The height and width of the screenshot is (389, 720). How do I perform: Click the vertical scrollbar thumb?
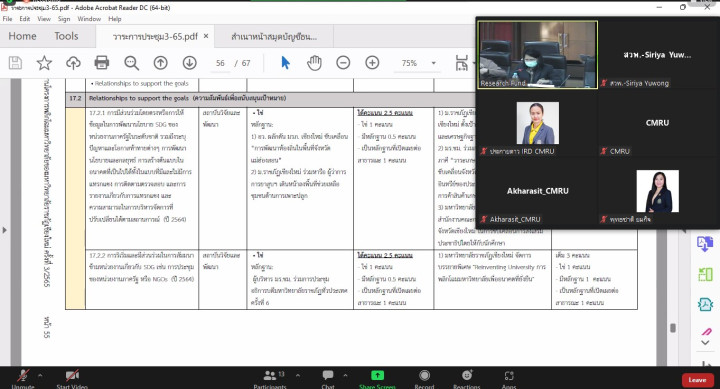[673, 327]
